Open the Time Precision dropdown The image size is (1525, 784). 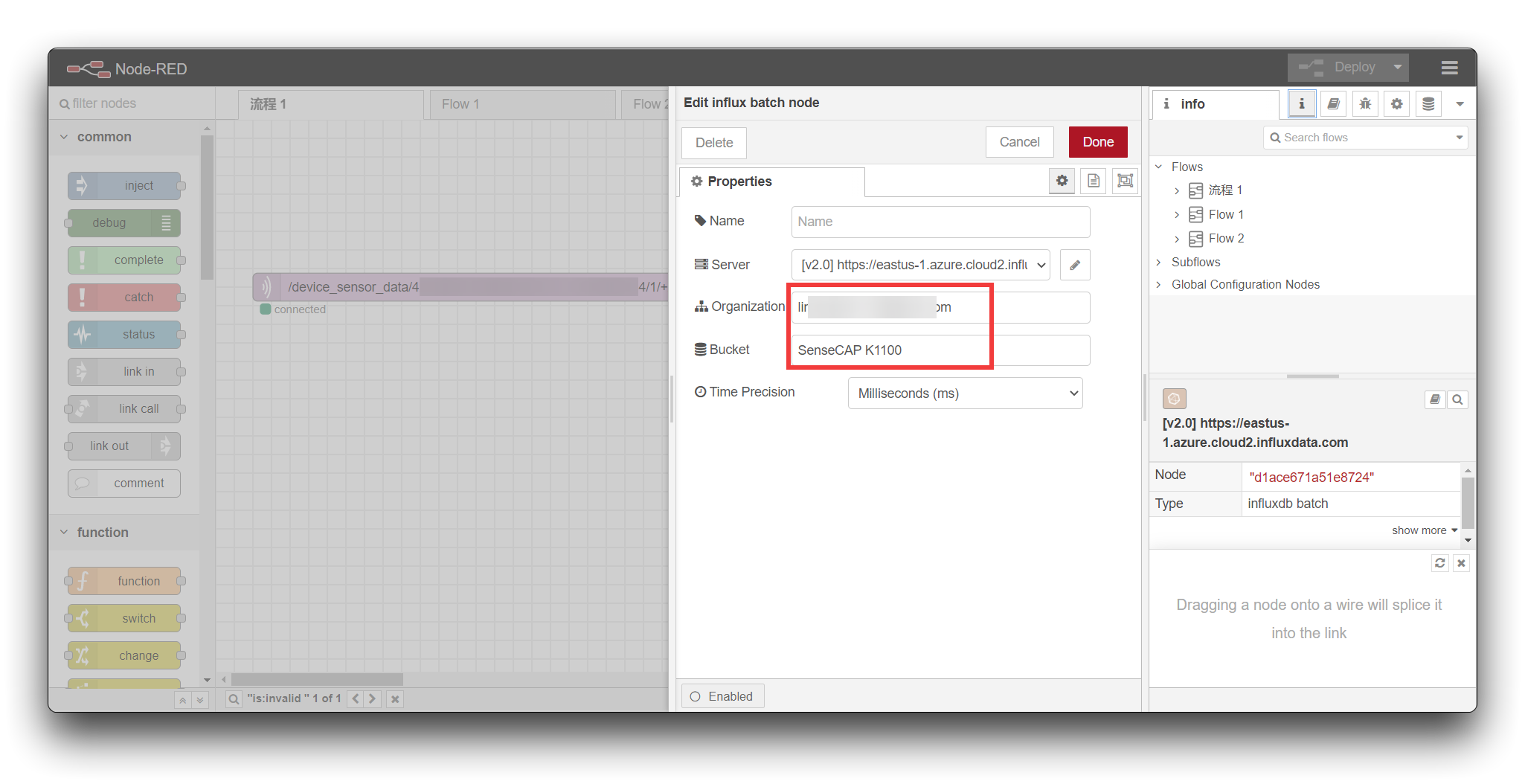pyautogui.click(x=965, y=393)
